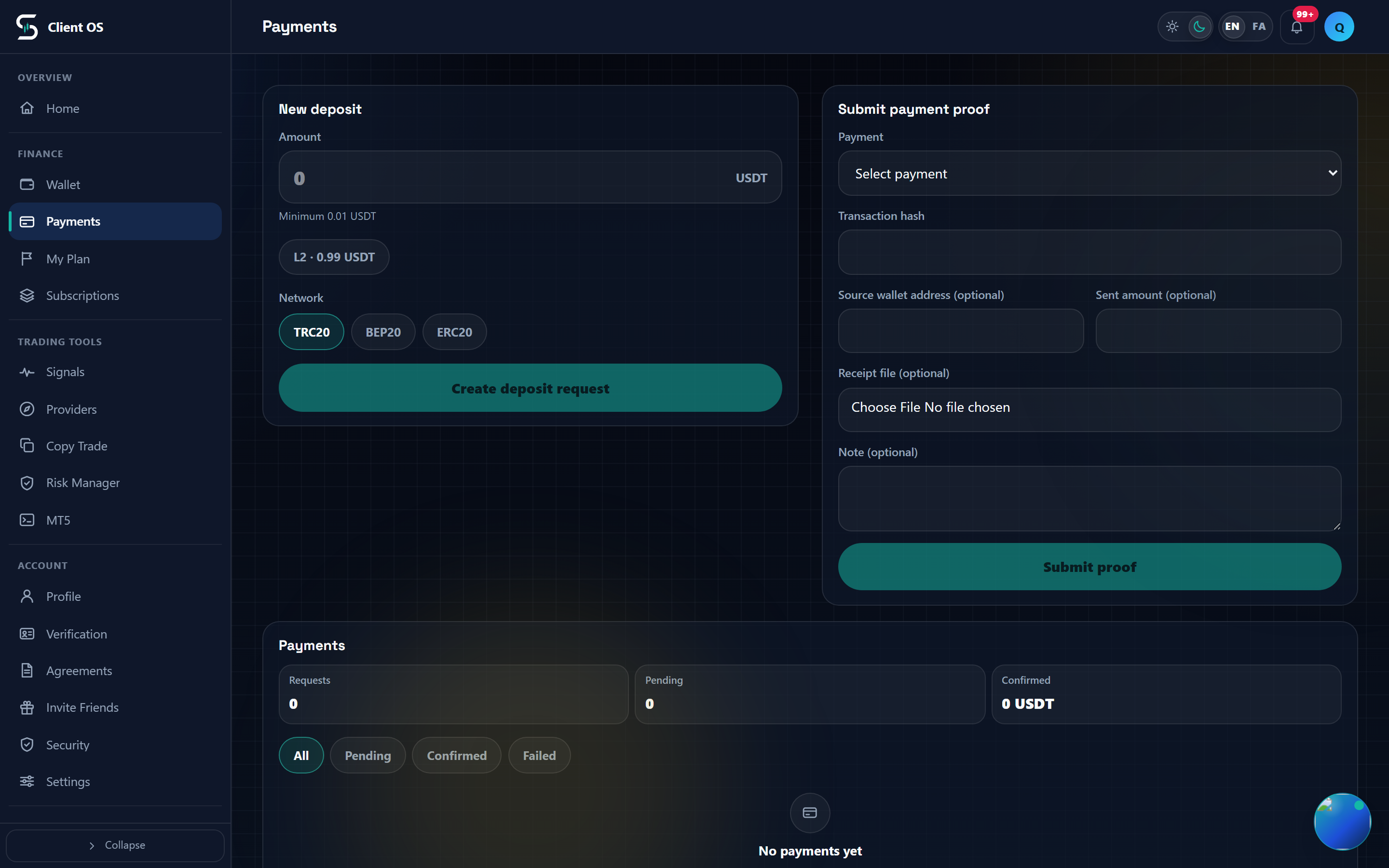
Task: Open the Select payment dropdown
Action: pyautogui.click(x=1089, y=174)
